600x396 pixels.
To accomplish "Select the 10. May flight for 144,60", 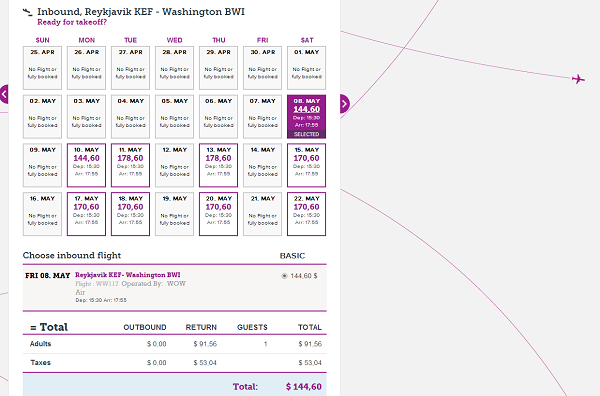I will coord(86,165).
